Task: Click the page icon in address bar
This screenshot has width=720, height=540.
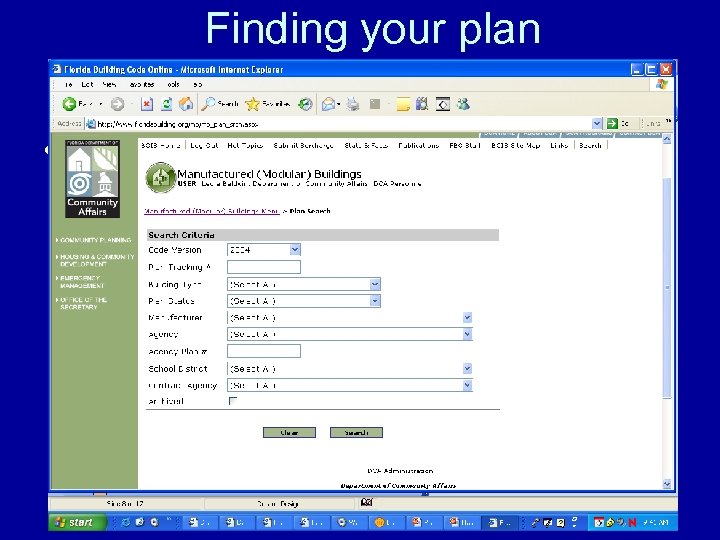Action: pos(91,124)
